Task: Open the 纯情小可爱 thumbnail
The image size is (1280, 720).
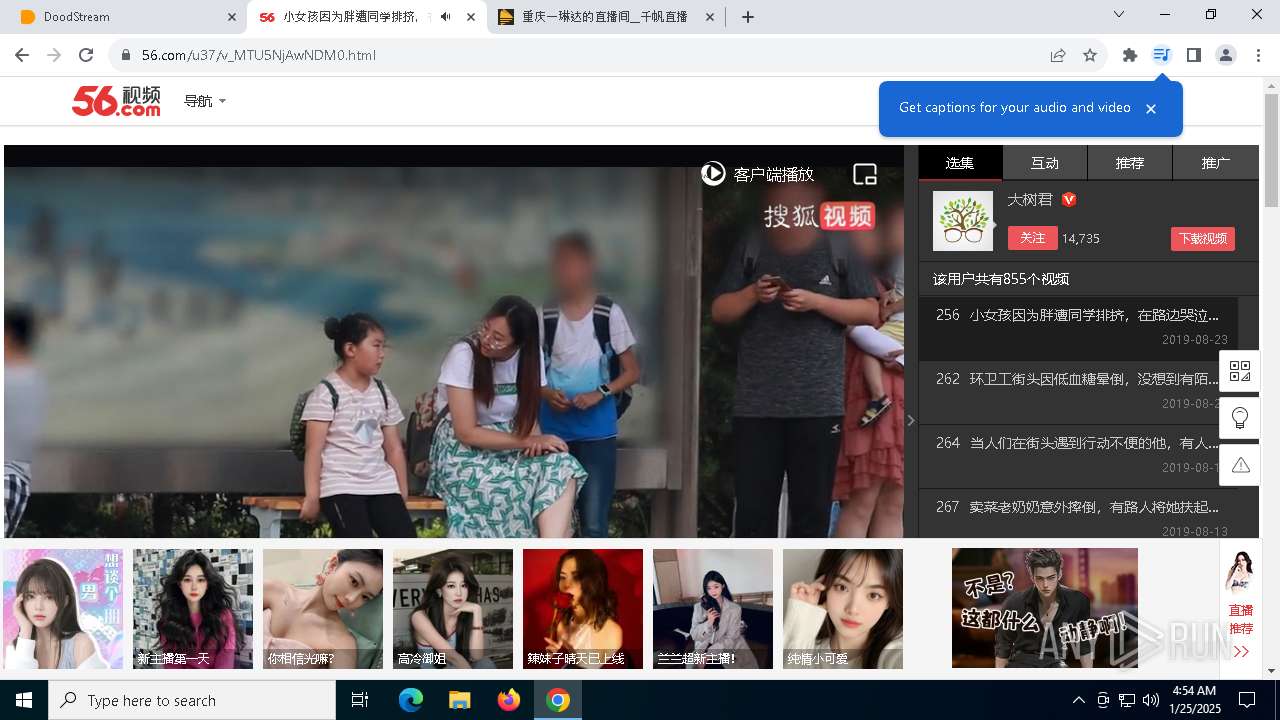Action: pos(843,609)
